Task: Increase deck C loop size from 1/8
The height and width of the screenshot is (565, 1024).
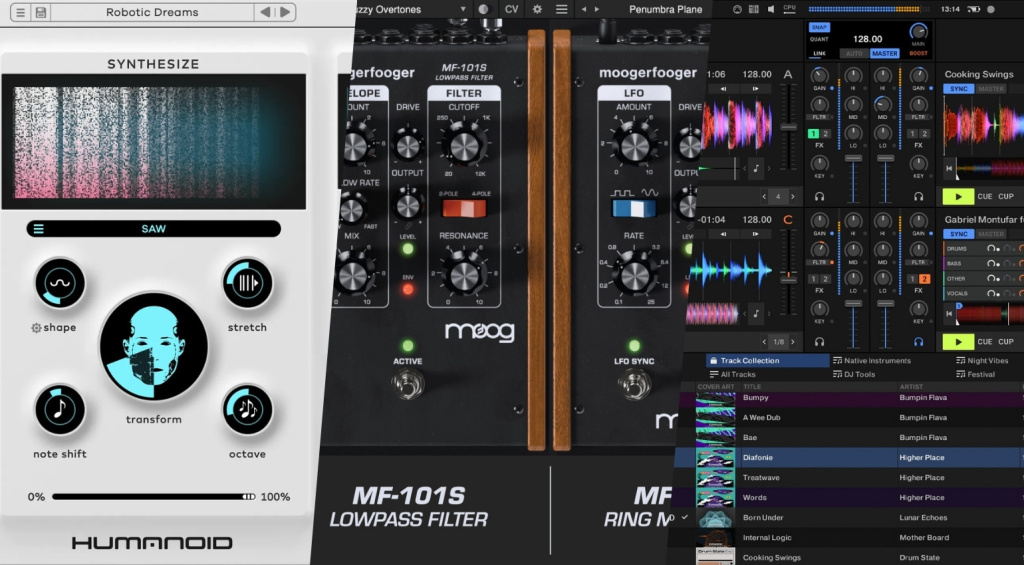Action: tap(793, 342)
